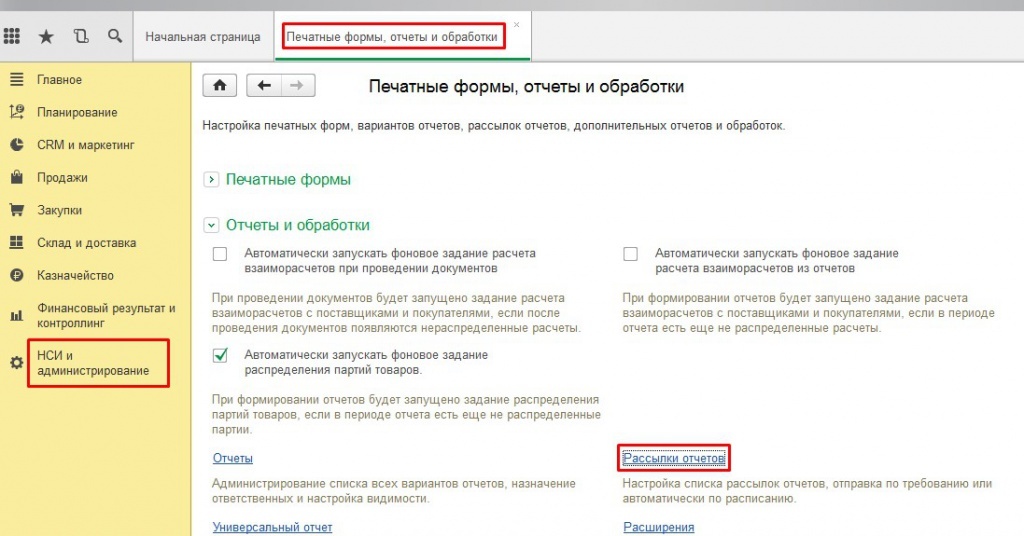Close the Печатные формы, отчеты и обработки tab
The width and height of the screenshot is (1024, 536).
coord(517,25)
